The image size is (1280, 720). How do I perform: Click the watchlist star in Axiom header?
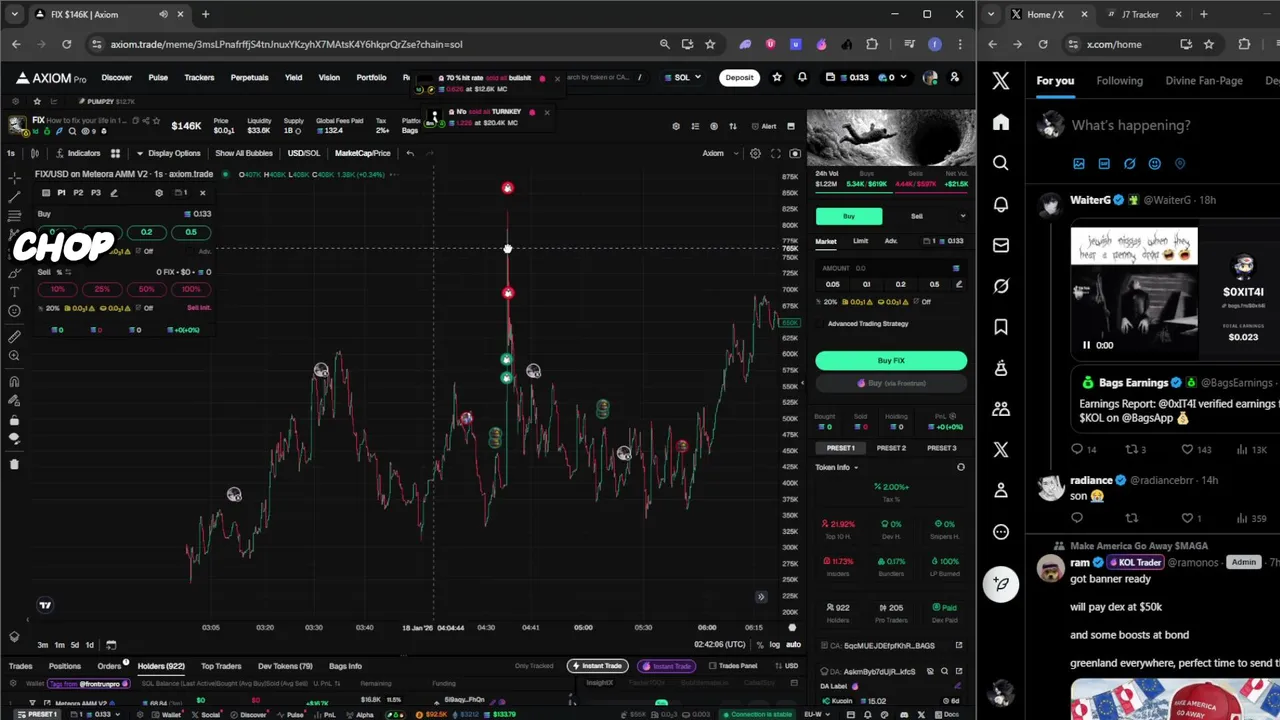coord(777,77)
